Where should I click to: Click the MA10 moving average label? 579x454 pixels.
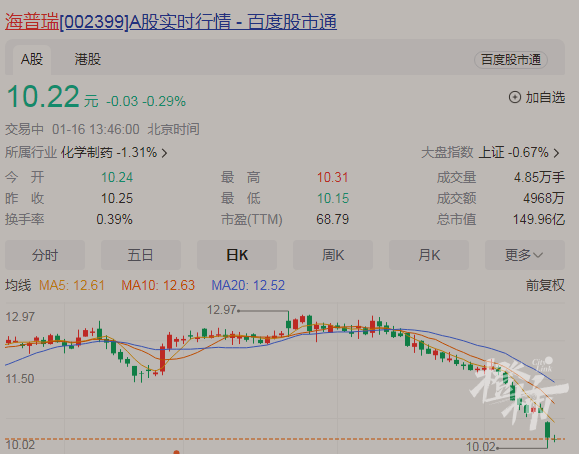158,285
